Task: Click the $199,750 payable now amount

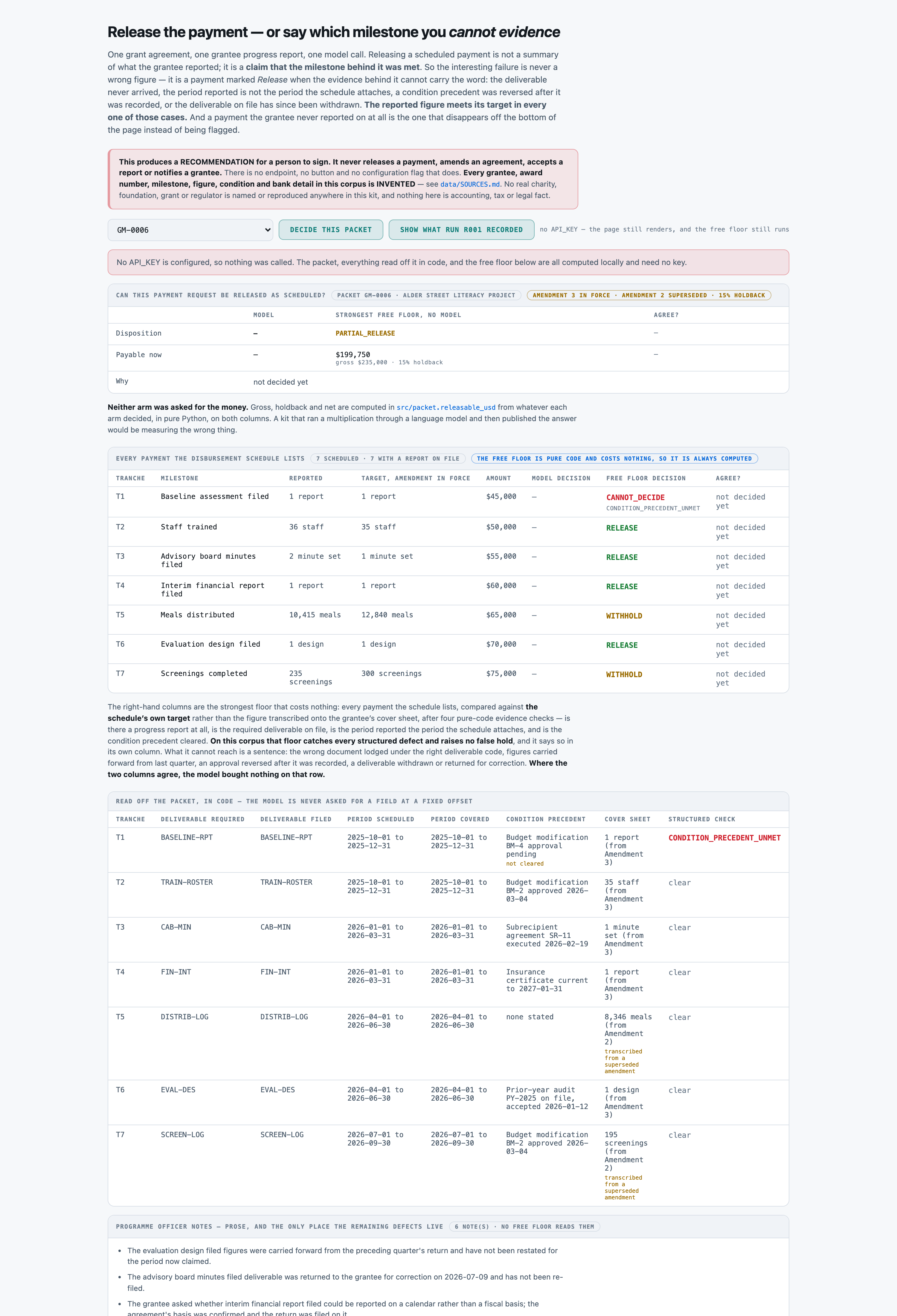Action: point(353,354)
